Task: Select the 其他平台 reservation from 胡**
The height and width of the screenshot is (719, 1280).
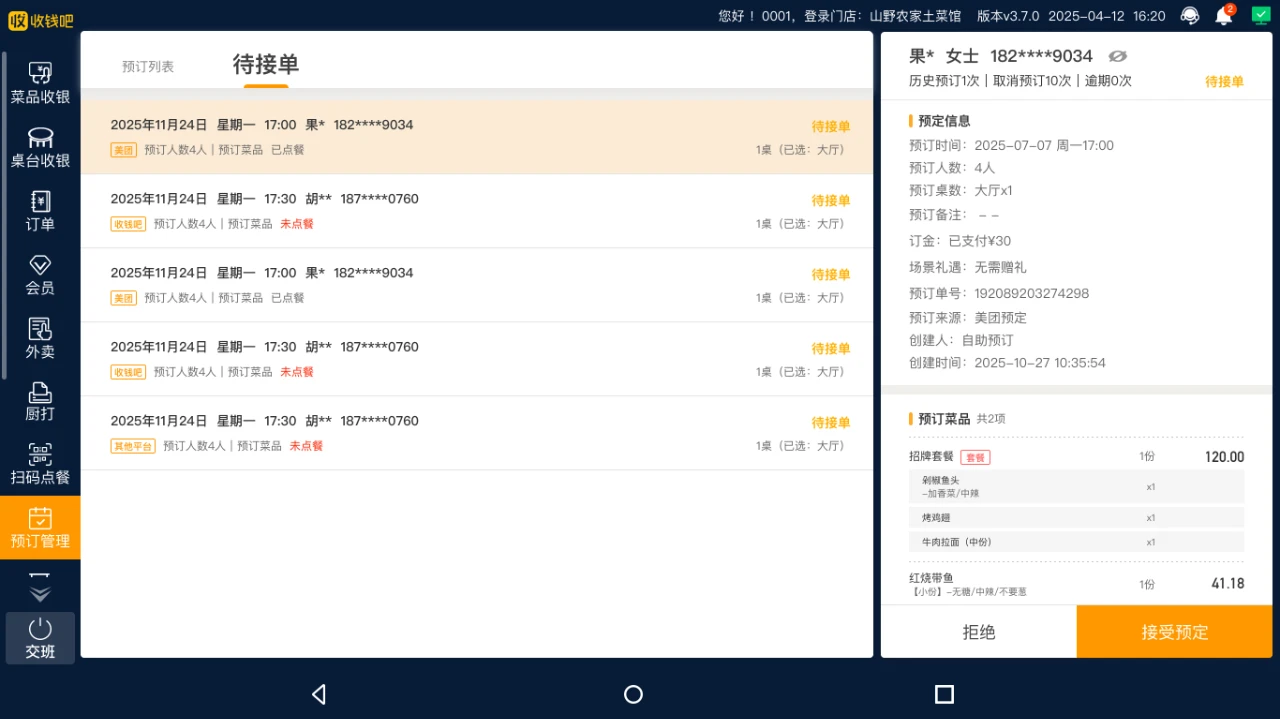Action: tap(476, 433)
